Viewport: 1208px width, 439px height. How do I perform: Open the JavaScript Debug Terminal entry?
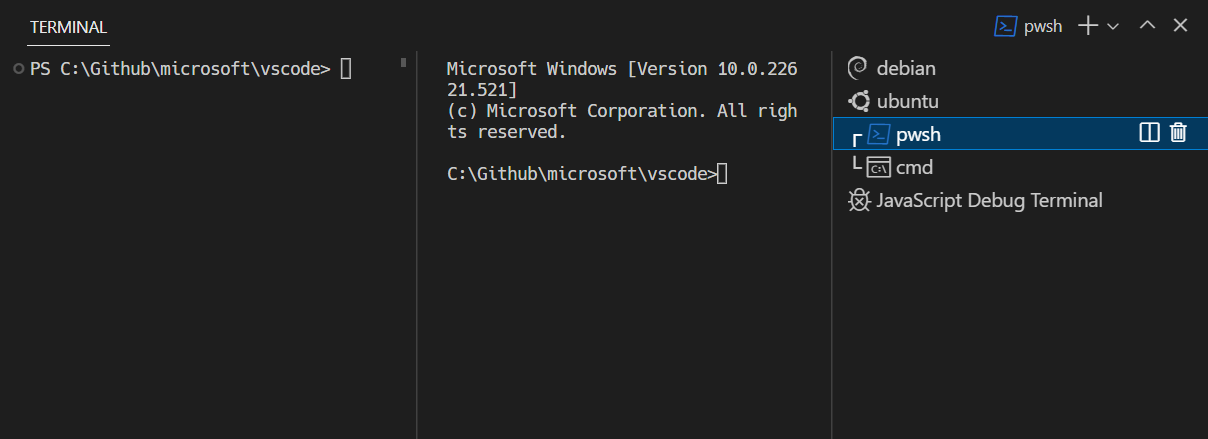(989, 200)
